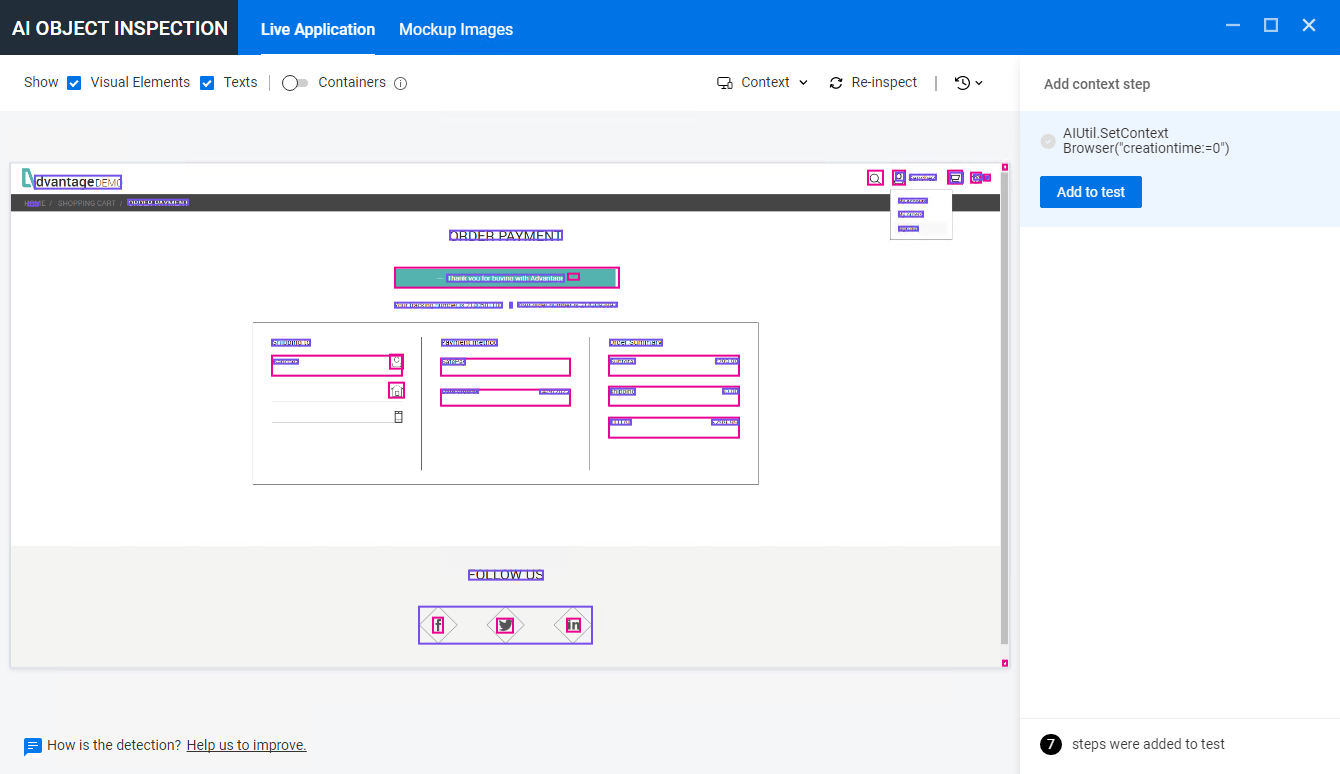1340x774 pixels.
Task: Open the history dropdown next to the clock icon
Action: (x=968, y=82)
